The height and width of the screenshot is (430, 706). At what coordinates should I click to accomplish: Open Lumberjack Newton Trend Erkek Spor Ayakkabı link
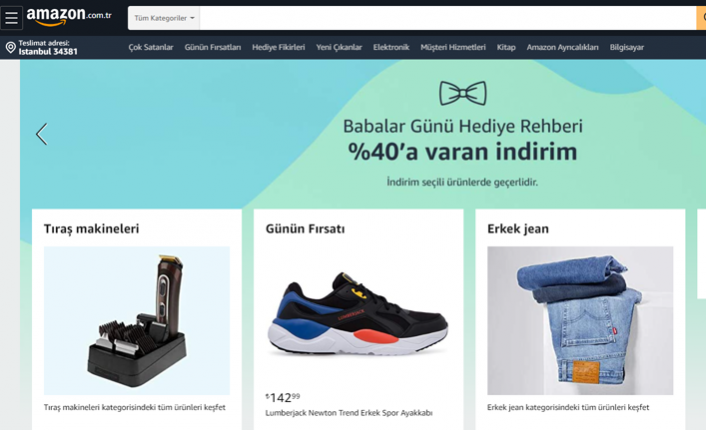[349, 413]
